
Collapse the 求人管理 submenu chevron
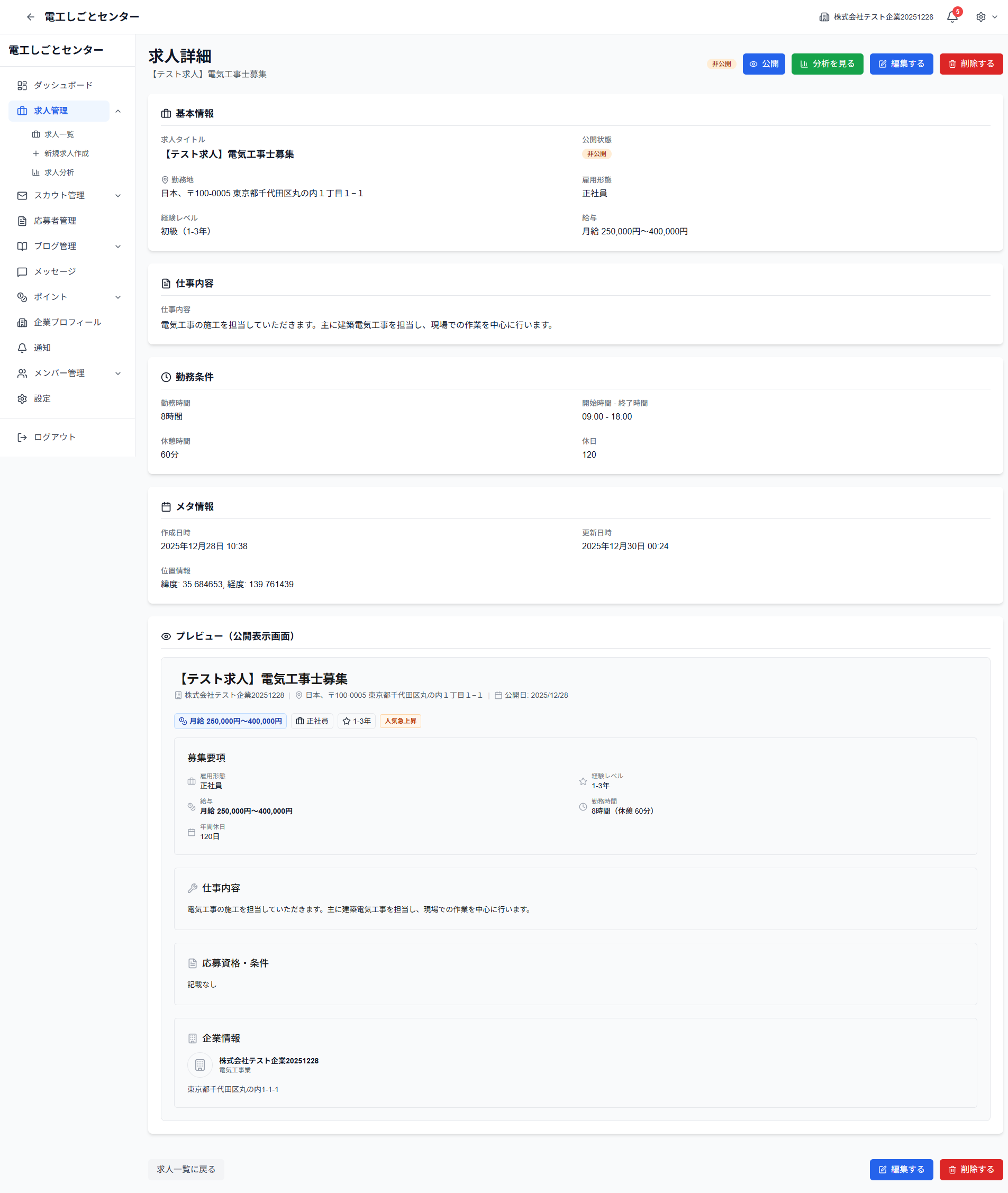click(119, 111)
